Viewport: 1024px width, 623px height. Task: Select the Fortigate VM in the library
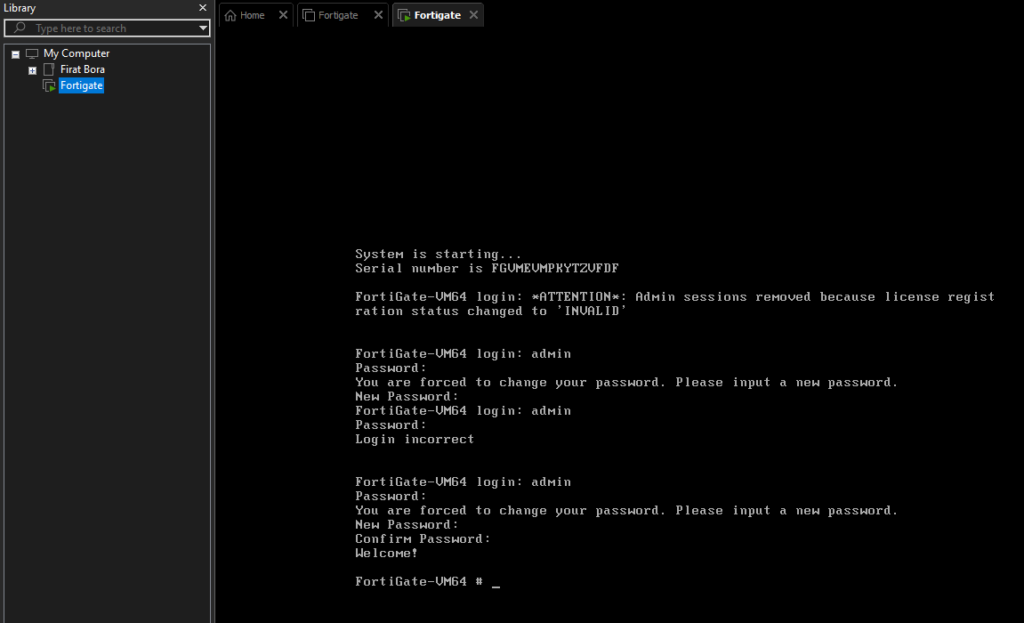pyautogui.click(x=81, y=86)
